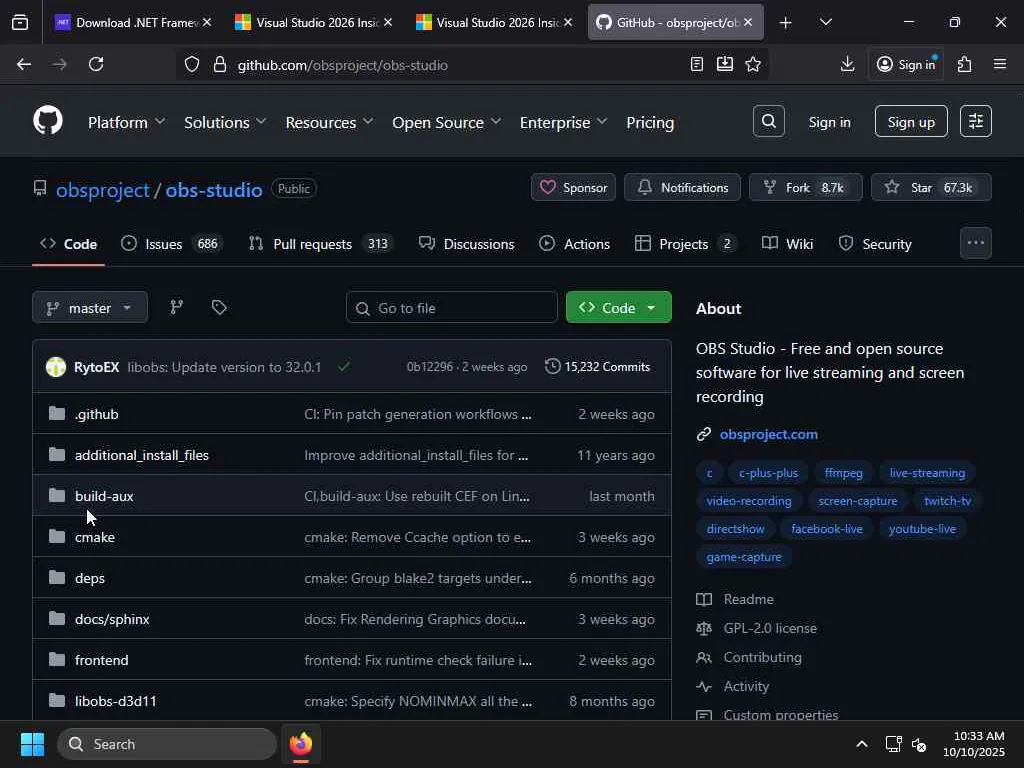
Task: Open Firefox hamburger application menu
Action: pyautogui.click(x=1000, y=64)
